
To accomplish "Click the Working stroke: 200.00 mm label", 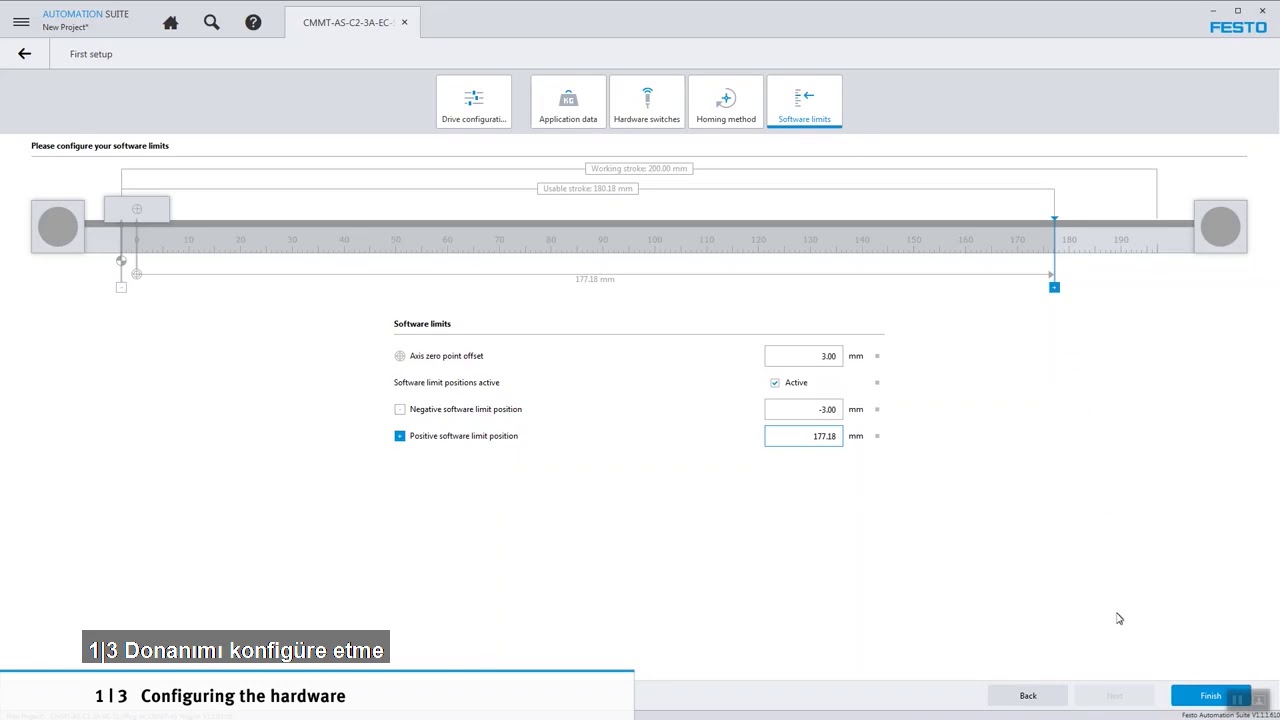I will pos(639,169).
